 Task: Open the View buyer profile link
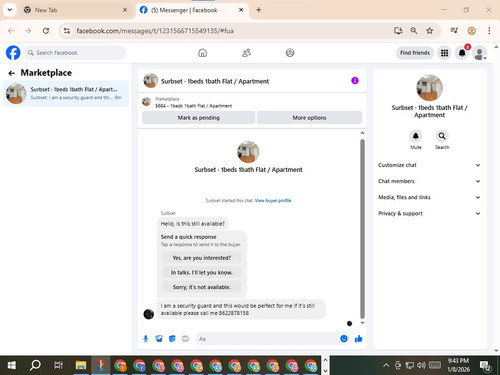[273, 200]
